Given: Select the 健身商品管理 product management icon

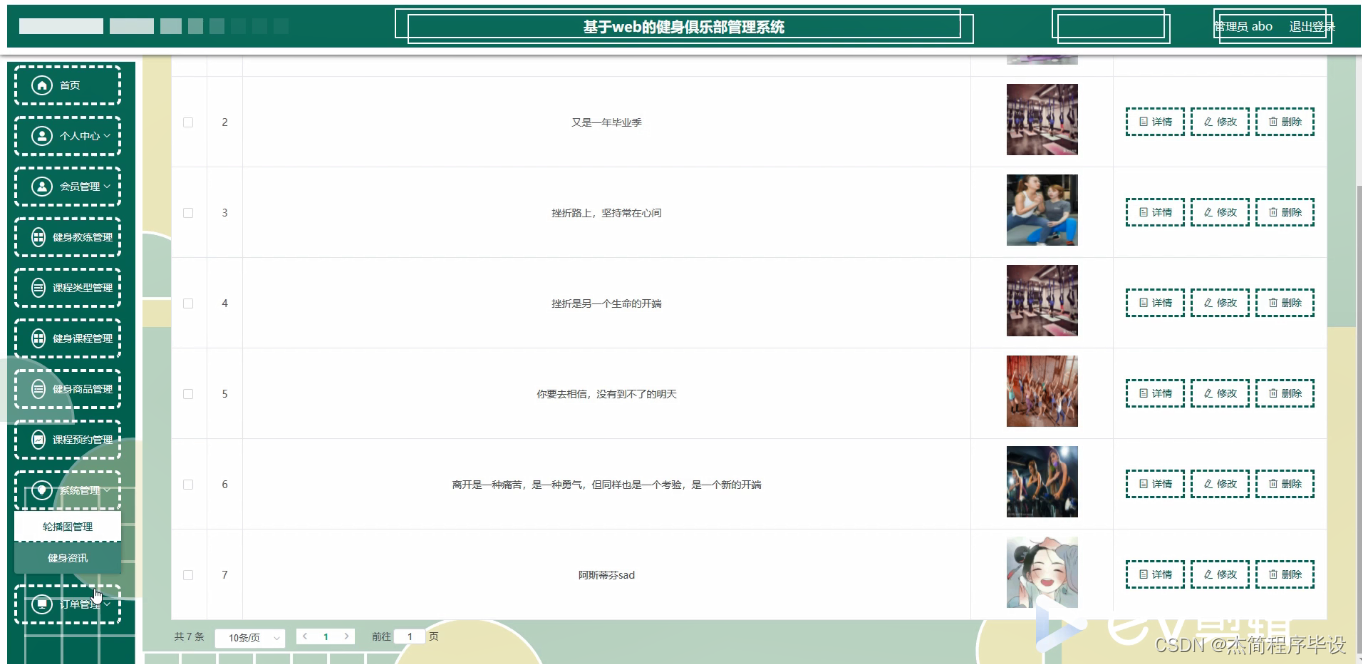Looking at the screenshot, I should coord(40,389).
